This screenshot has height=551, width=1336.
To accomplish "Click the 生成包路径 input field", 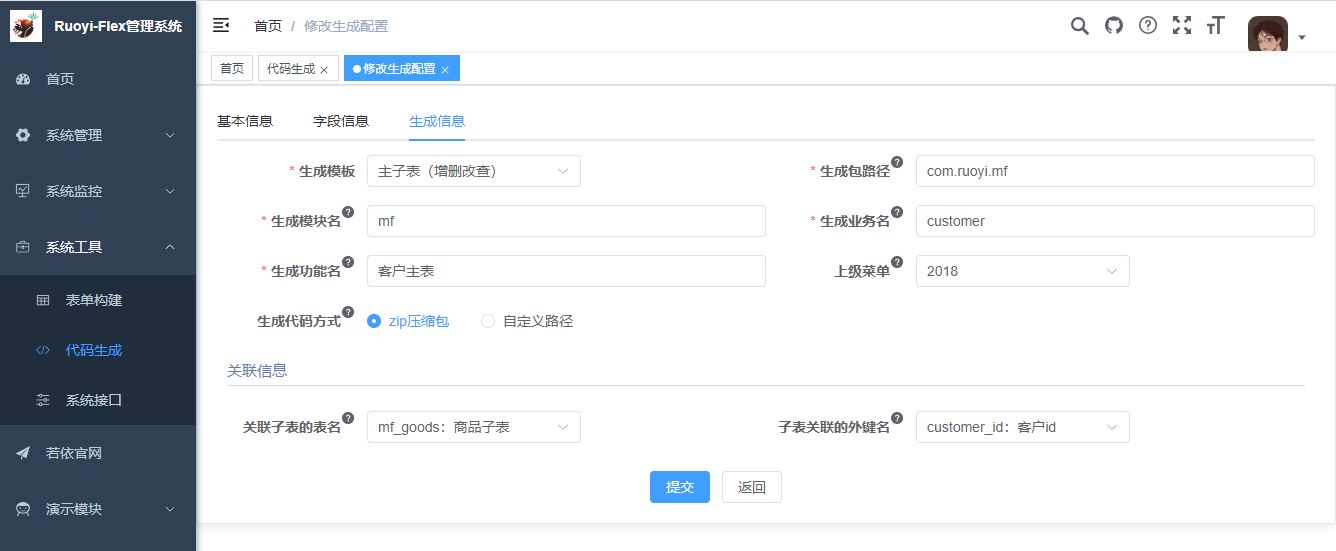I will [x=1115, y=171].
